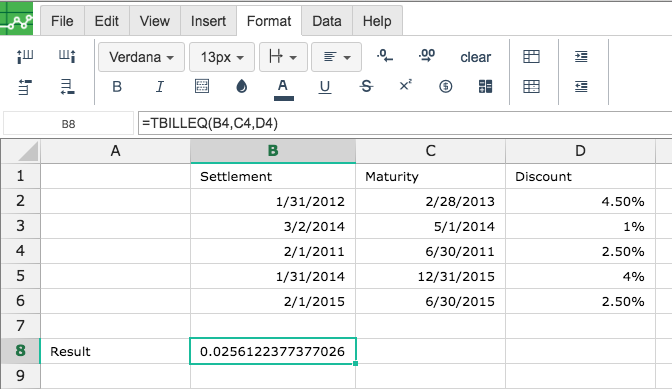Click the underline icon

pos(325,87)
